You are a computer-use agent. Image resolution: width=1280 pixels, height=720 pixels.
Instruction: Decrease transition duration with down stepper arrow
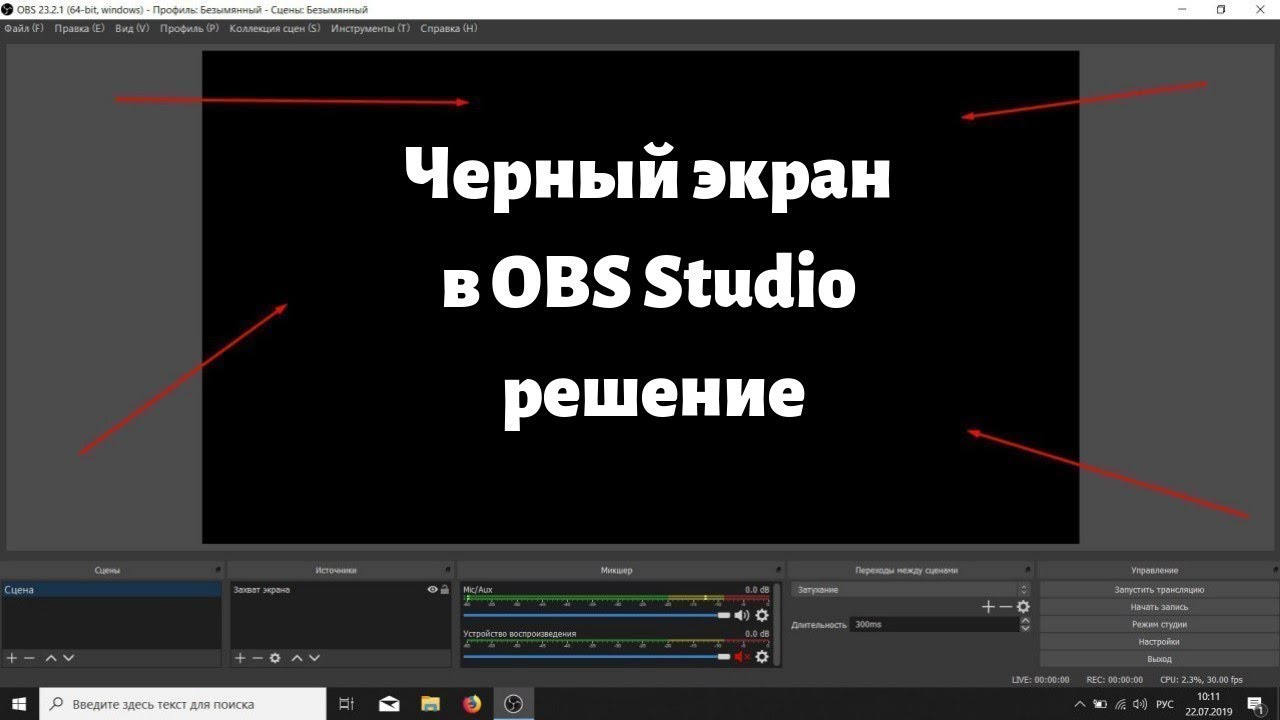(1025, 628)
